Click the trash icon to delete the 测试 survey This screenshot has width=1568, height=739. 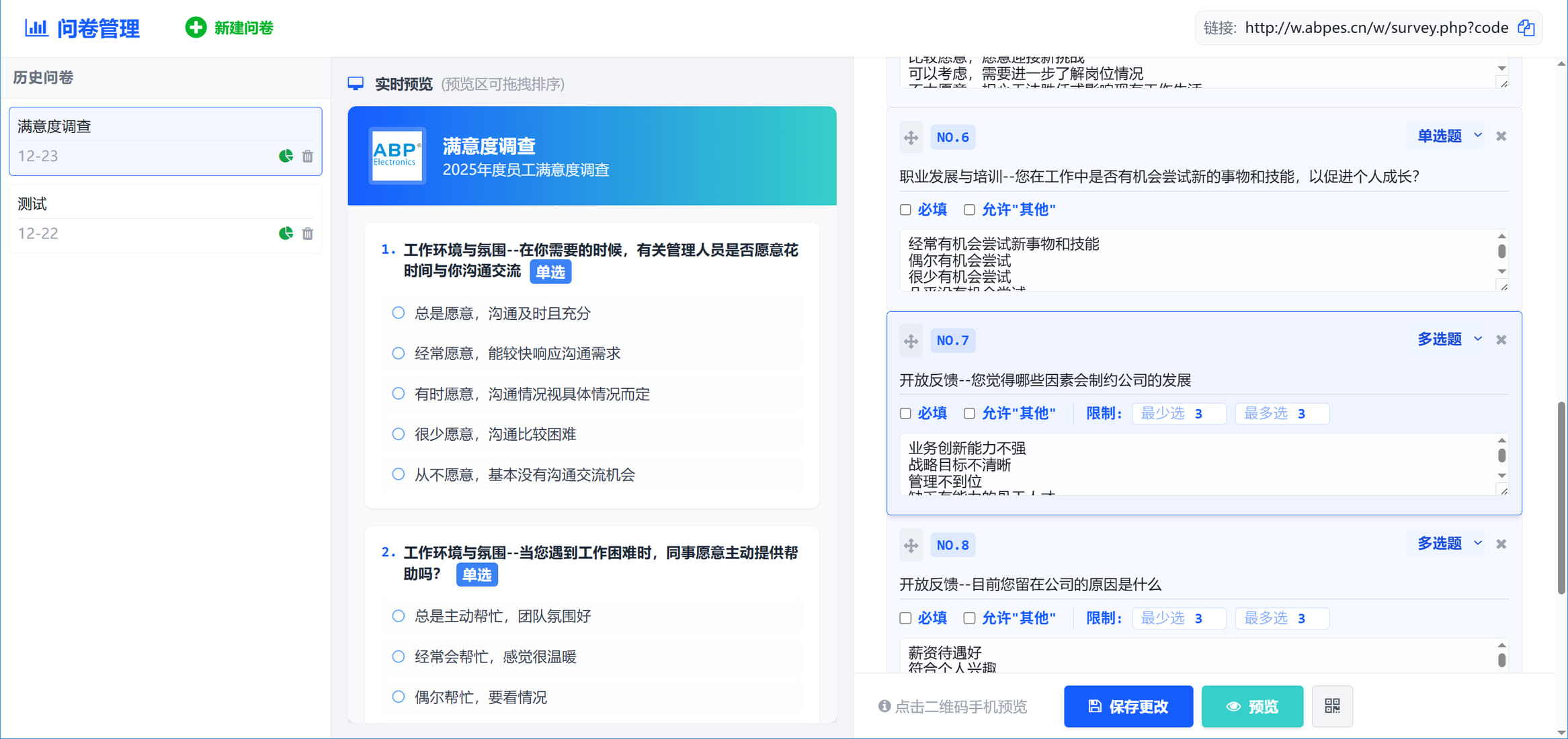[x=308, y=233]
